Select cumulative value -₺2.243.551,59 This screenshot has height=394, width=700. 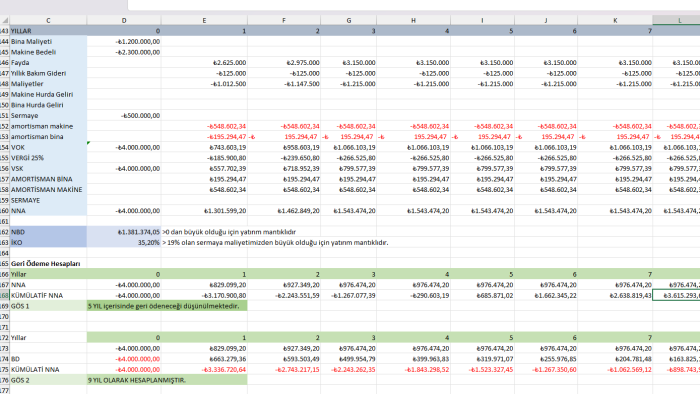[x=284, y=295]
